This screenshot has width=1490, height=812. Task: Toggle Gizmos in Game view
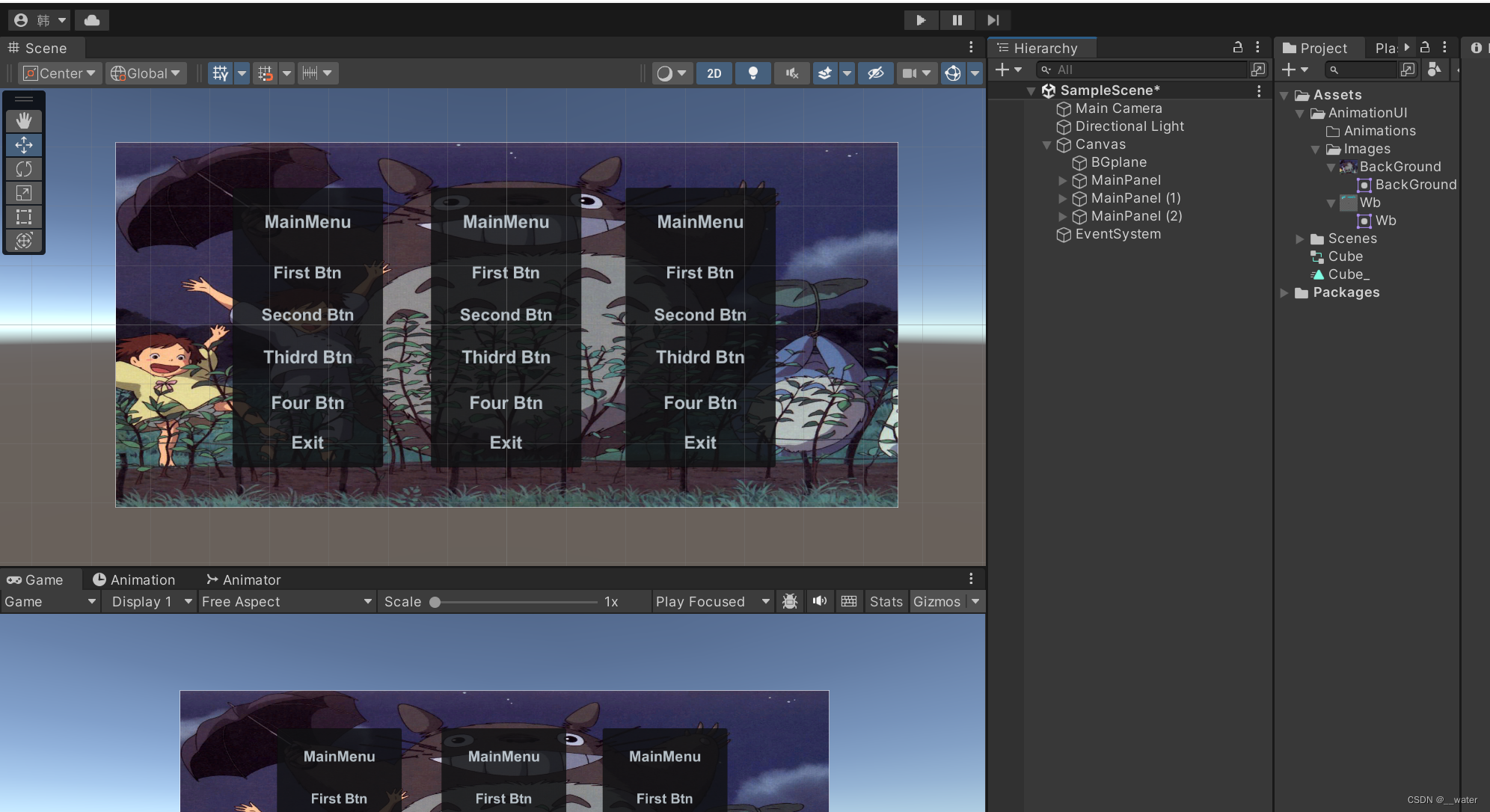tap(936, 602)
